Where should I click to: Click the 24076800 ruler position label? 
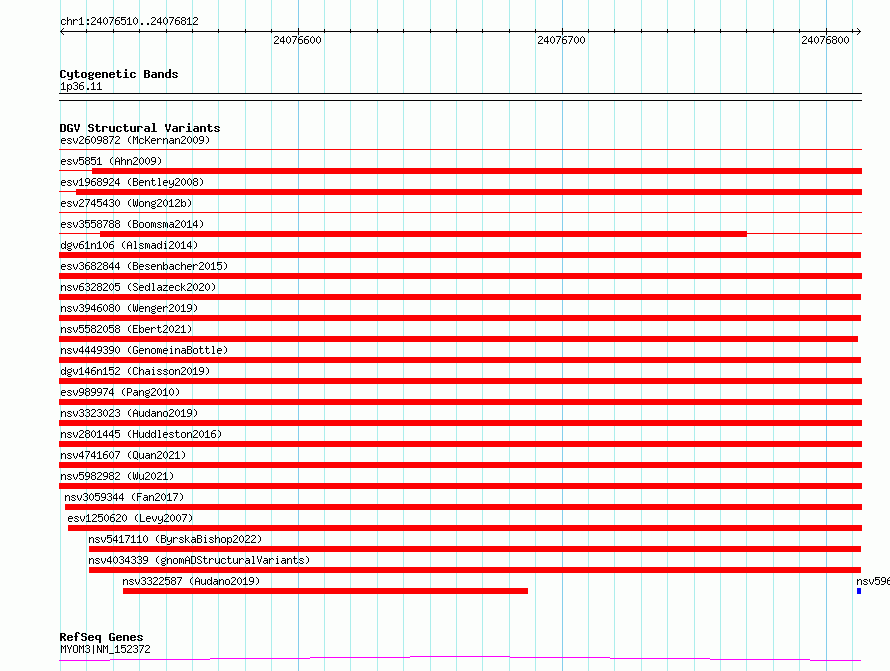click(825, 40)
